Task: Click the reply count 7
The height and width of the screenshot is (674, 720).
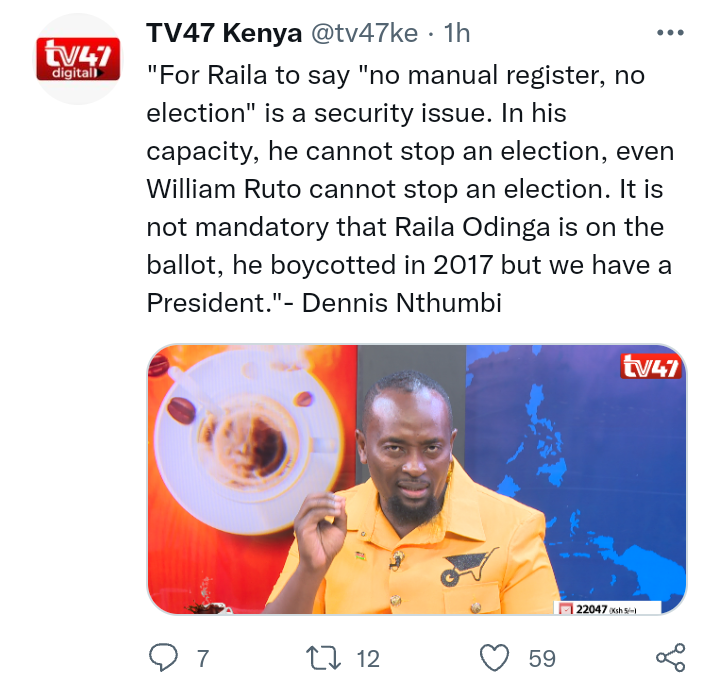Action: pyautogui.click(x=203, y=658)
